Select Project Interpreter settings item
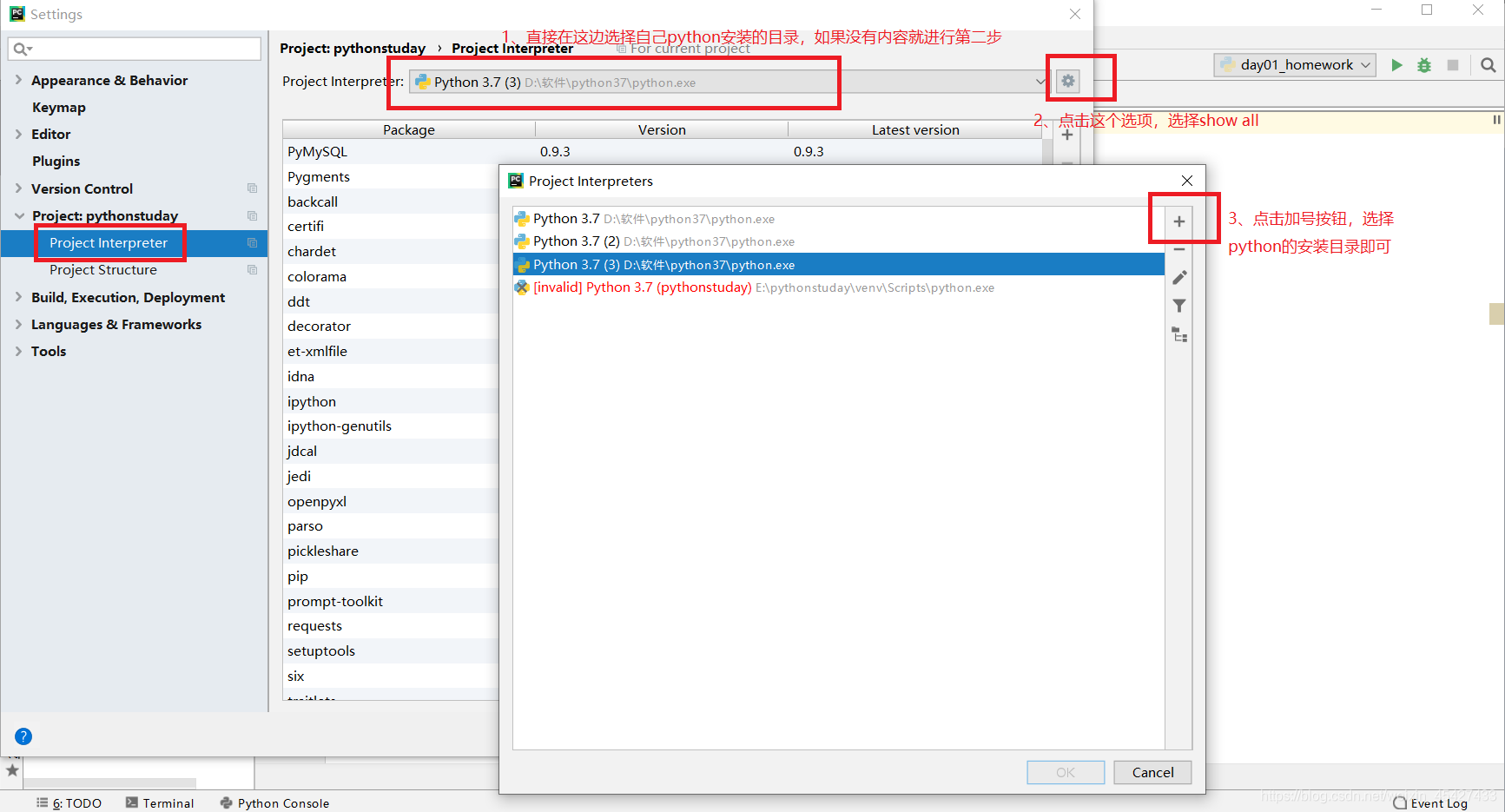Image resolution: width=1505 pixels, height=812 pixels. [109, 243]
